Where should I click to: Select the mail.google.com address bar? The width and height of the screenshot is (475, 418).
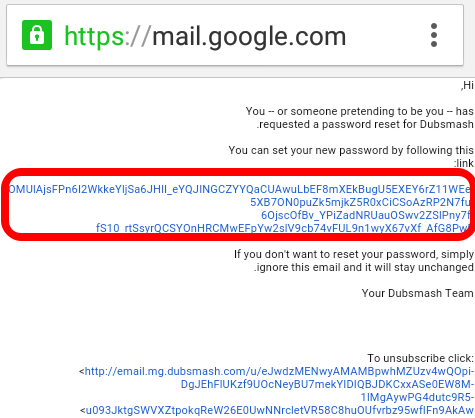[235, 35]
